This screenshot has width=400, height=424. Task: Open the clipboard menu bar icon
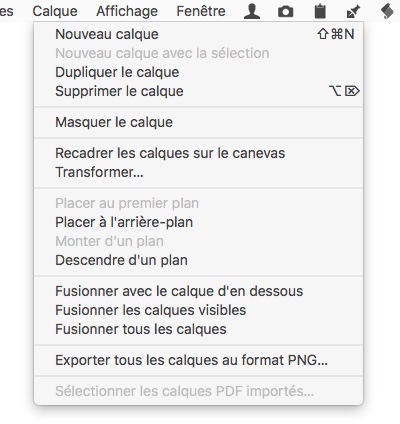[320, 11]
